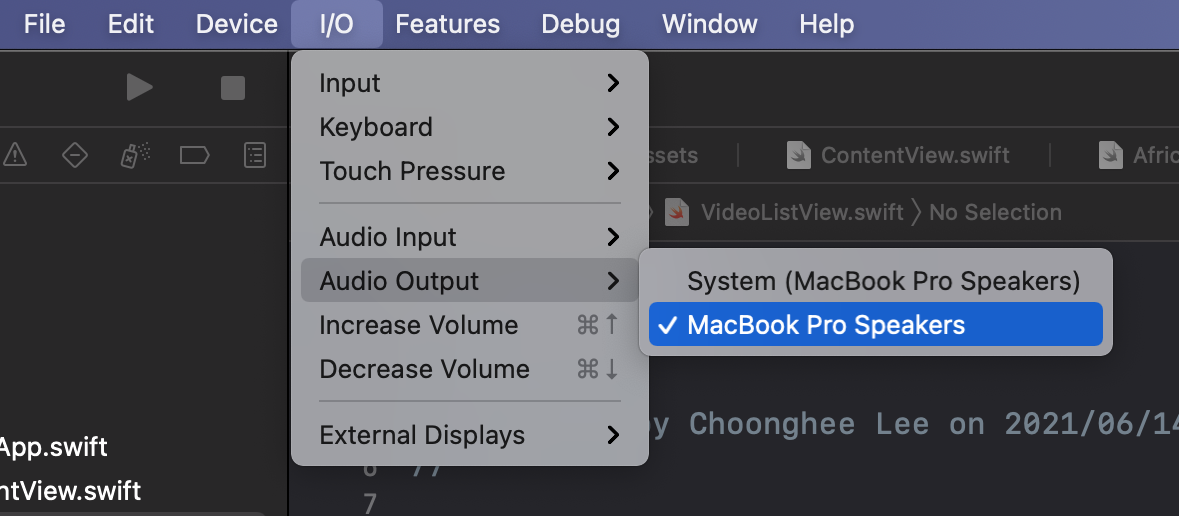Switch to the ContentView.swift editor tab
The image size is (1179, 516).
[x=914, y=155]
